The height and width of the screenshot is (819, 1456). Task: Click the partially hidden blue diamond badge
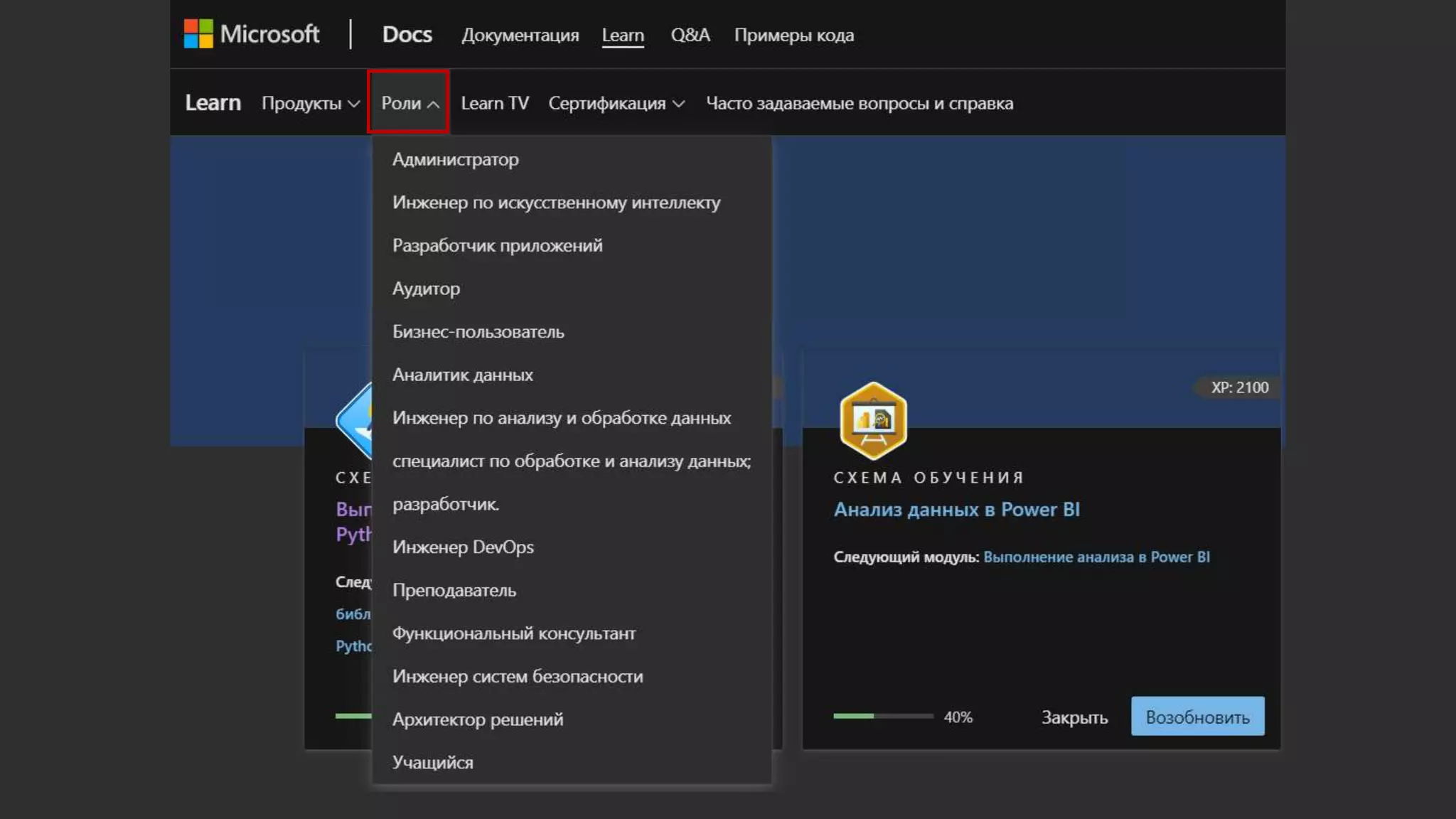point(355,421)
